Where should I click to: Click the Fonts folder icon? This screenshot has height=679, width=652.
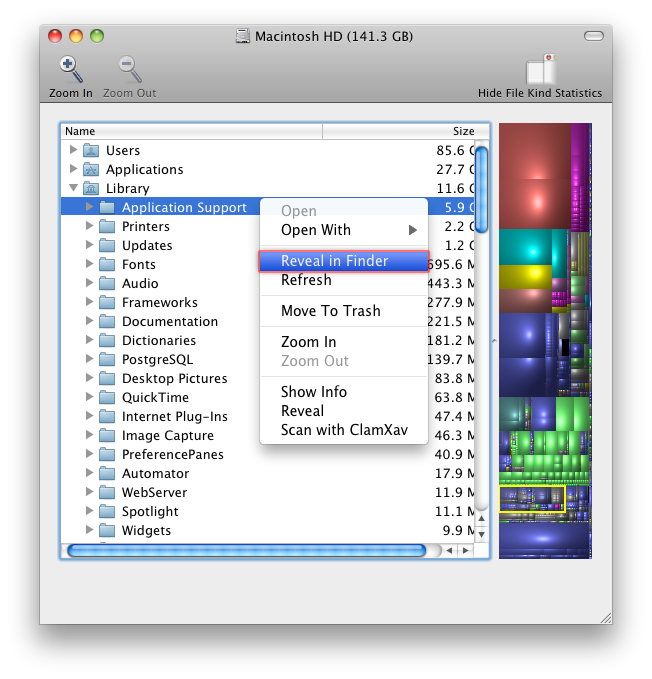107,264
